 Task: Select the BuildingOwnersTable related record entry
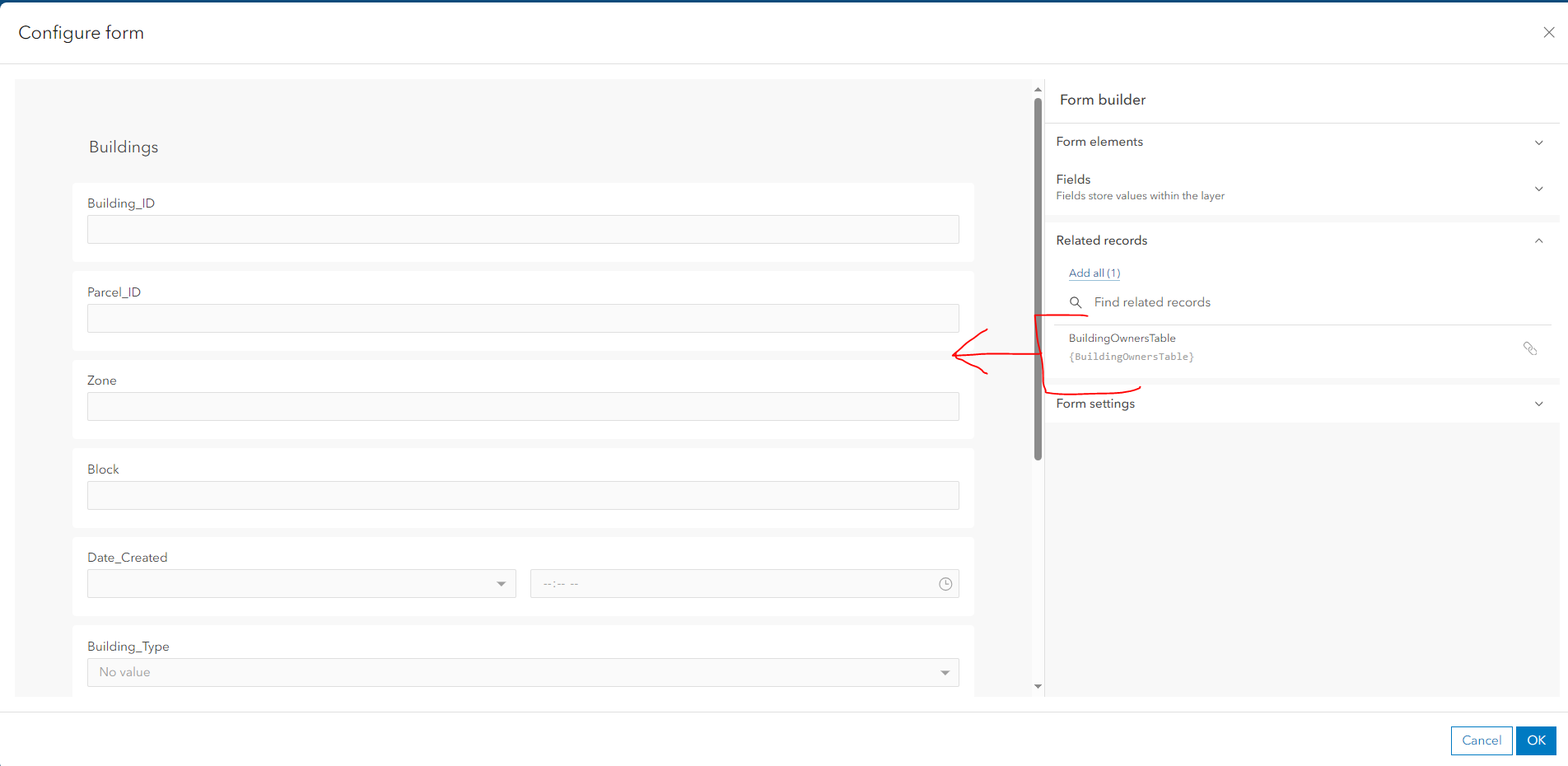tap(1122, 338)
